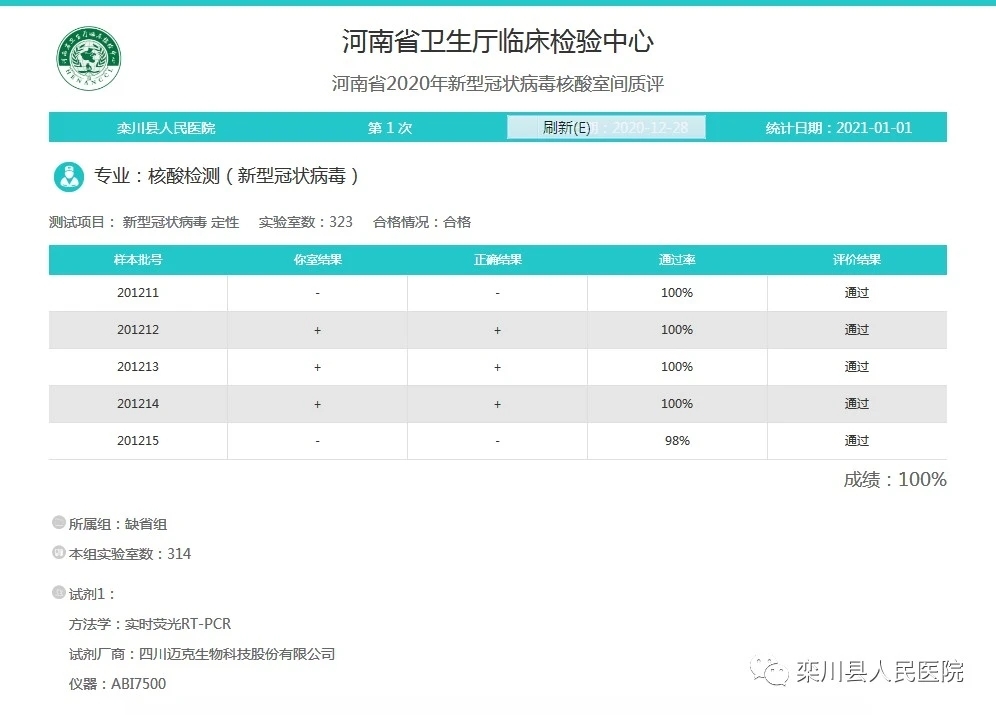996x715 pixels.
Task: Click the teal doctor icon beside 专业
Action: 68,176
